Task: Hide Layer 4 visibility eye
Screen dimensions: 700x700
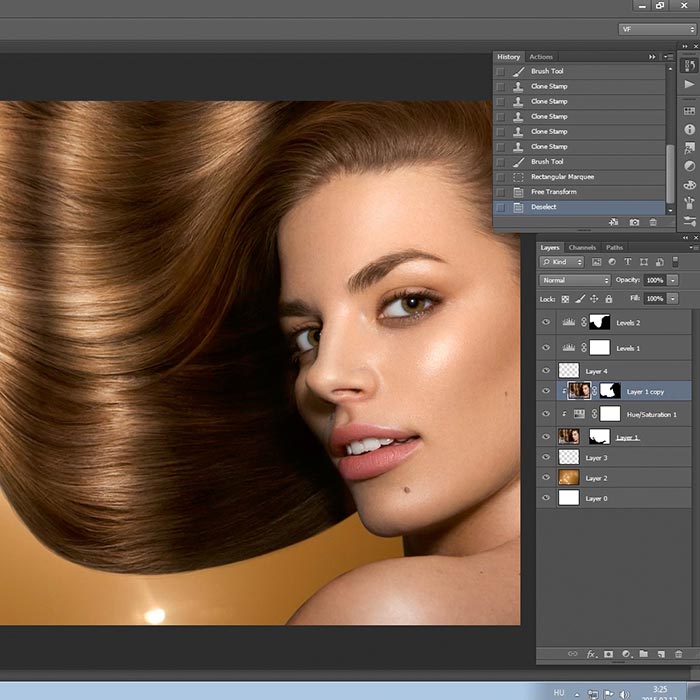Action: [x=546, y=371]
